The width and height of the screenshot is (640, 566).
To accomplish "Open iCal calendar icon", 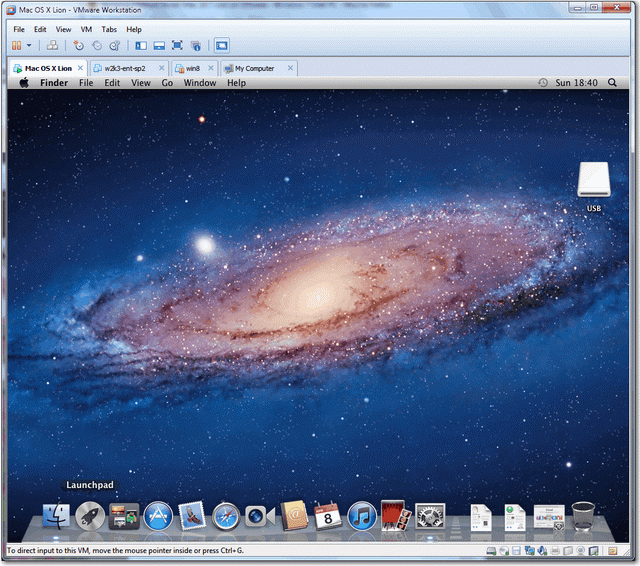I will (x=328, y=515).
